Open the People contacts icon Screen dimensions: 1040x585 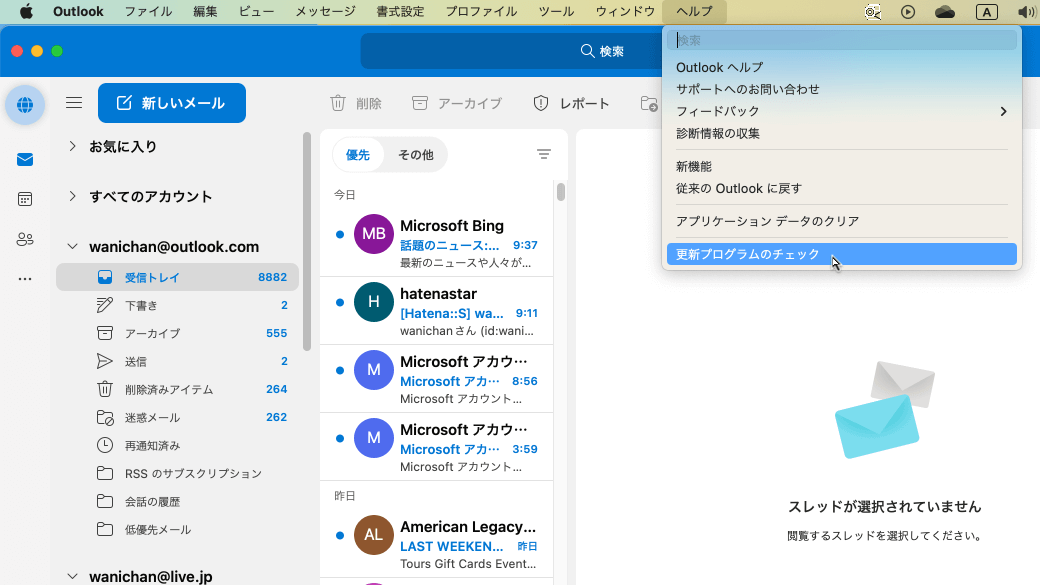click(25, 239)
